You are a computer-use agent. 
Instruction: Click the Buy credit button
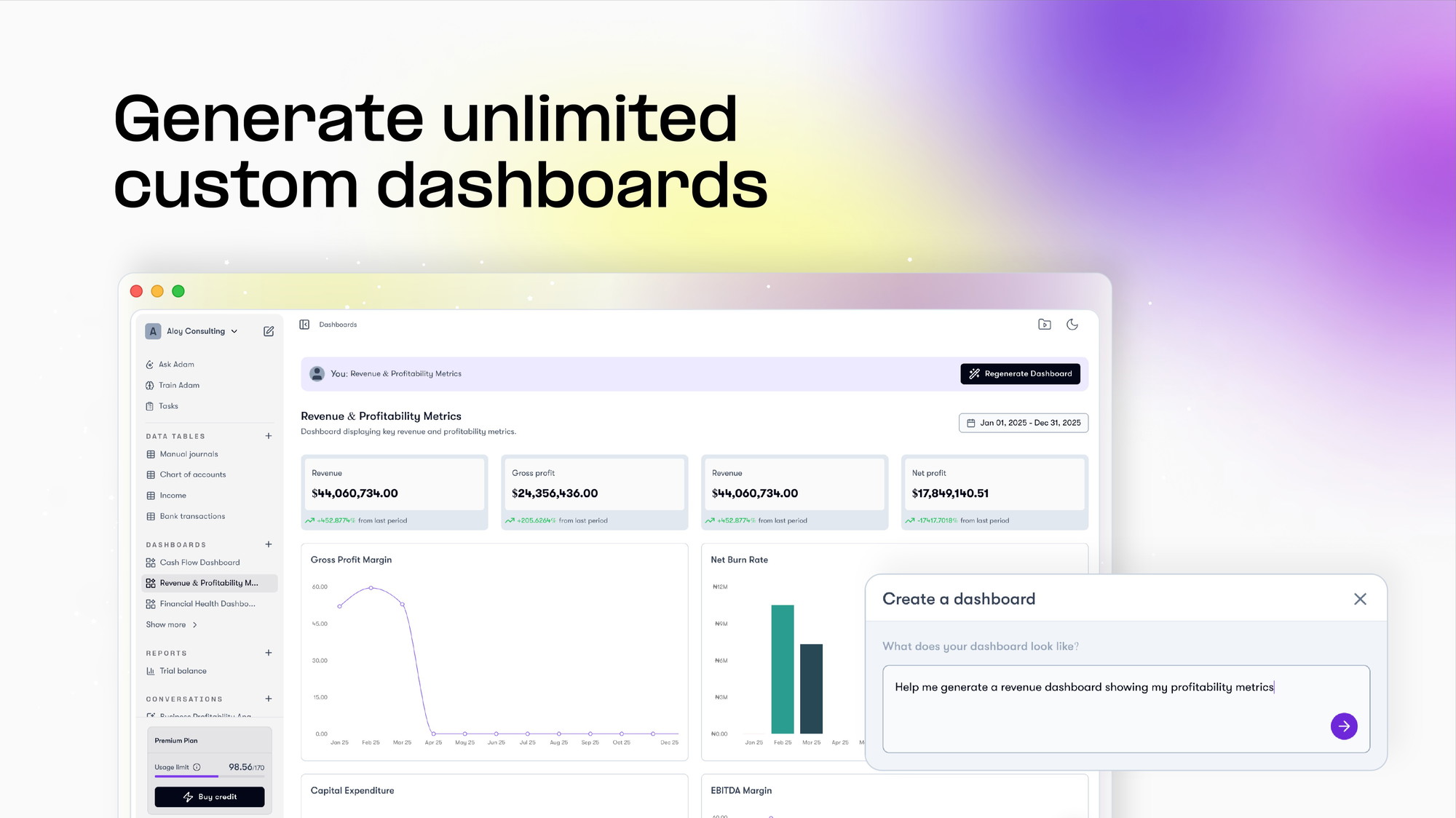210,797
